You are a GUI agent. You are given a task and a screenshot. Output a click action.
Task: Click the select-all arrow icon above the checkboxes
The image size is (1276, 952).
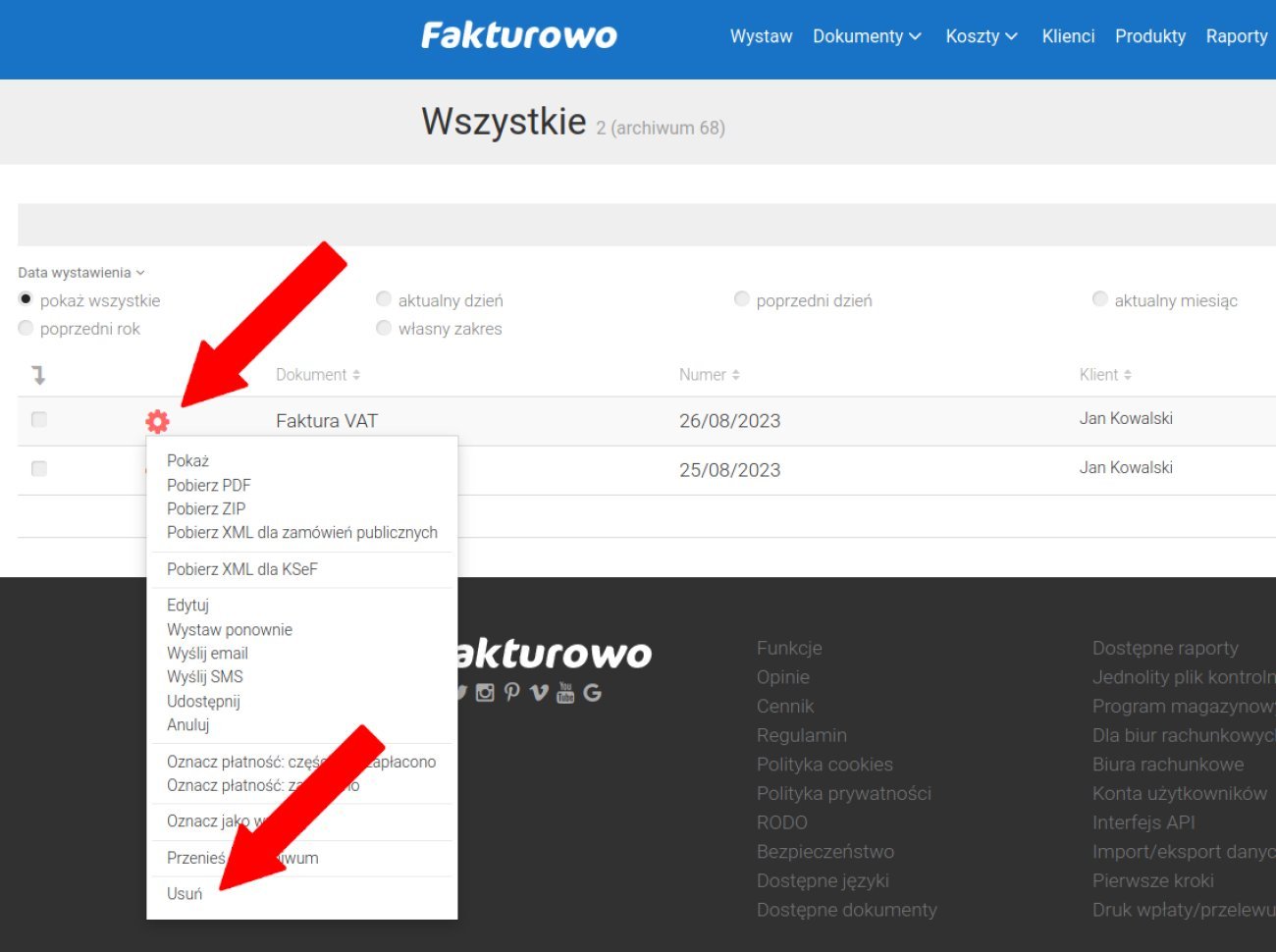pos(38,375)
